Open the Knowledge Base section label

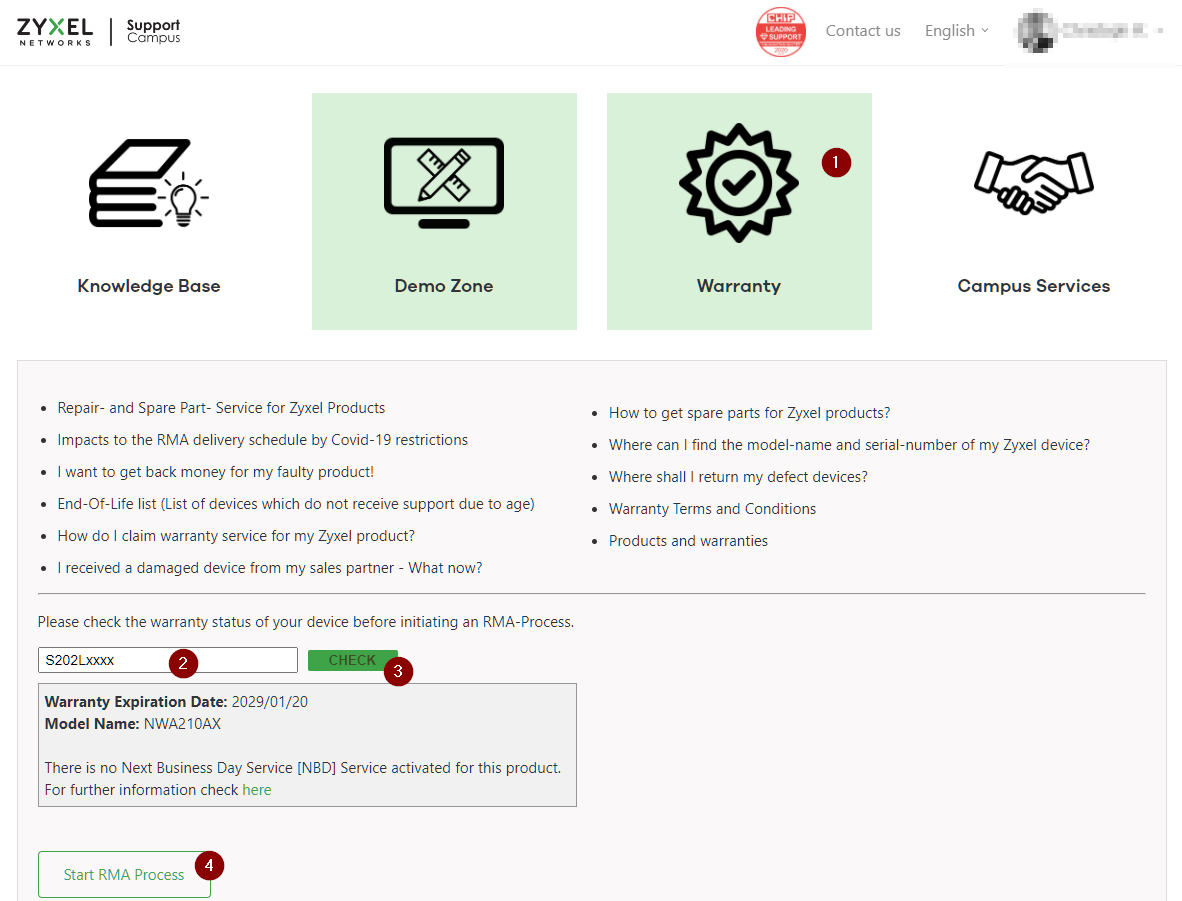149,286
